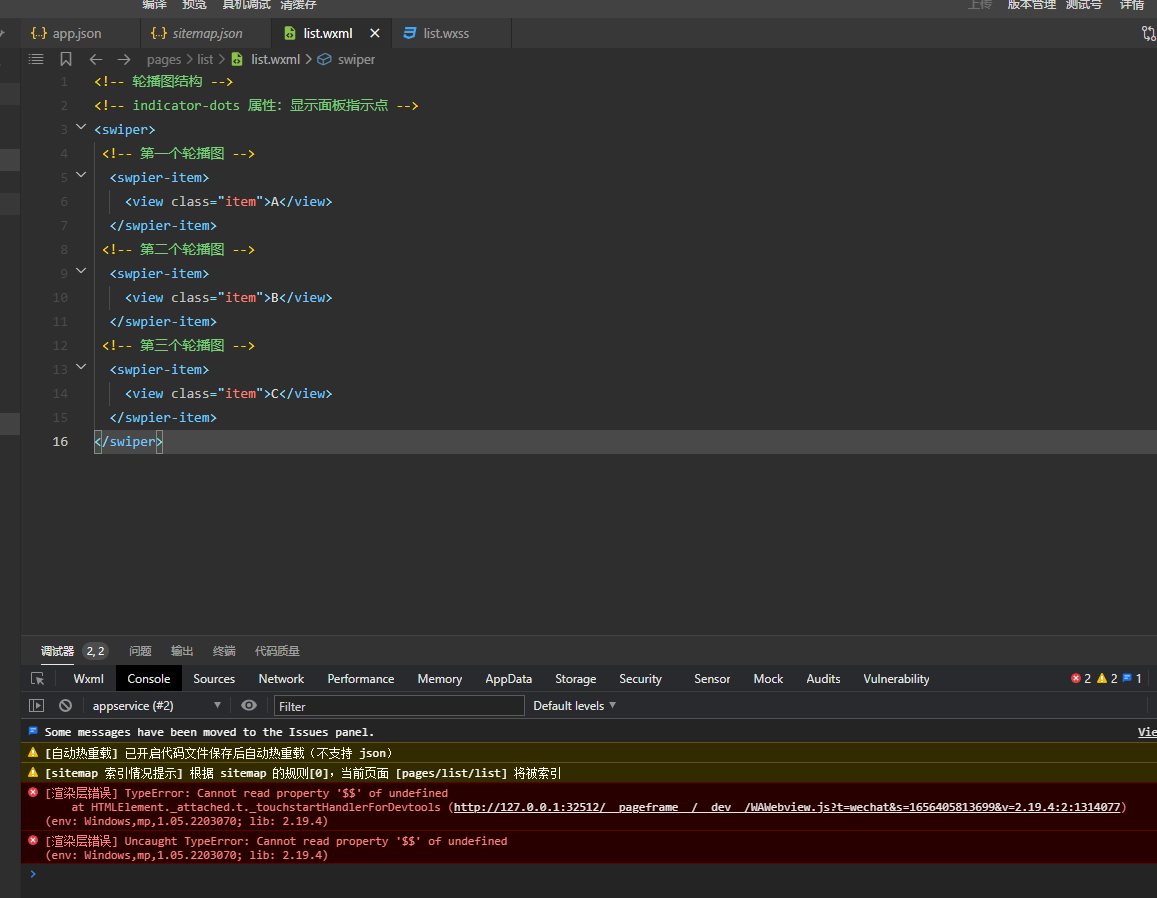Screen dimensions: 1157x898
Task: Open the Sensor devtools tab
Action: (x=712, y=679)
